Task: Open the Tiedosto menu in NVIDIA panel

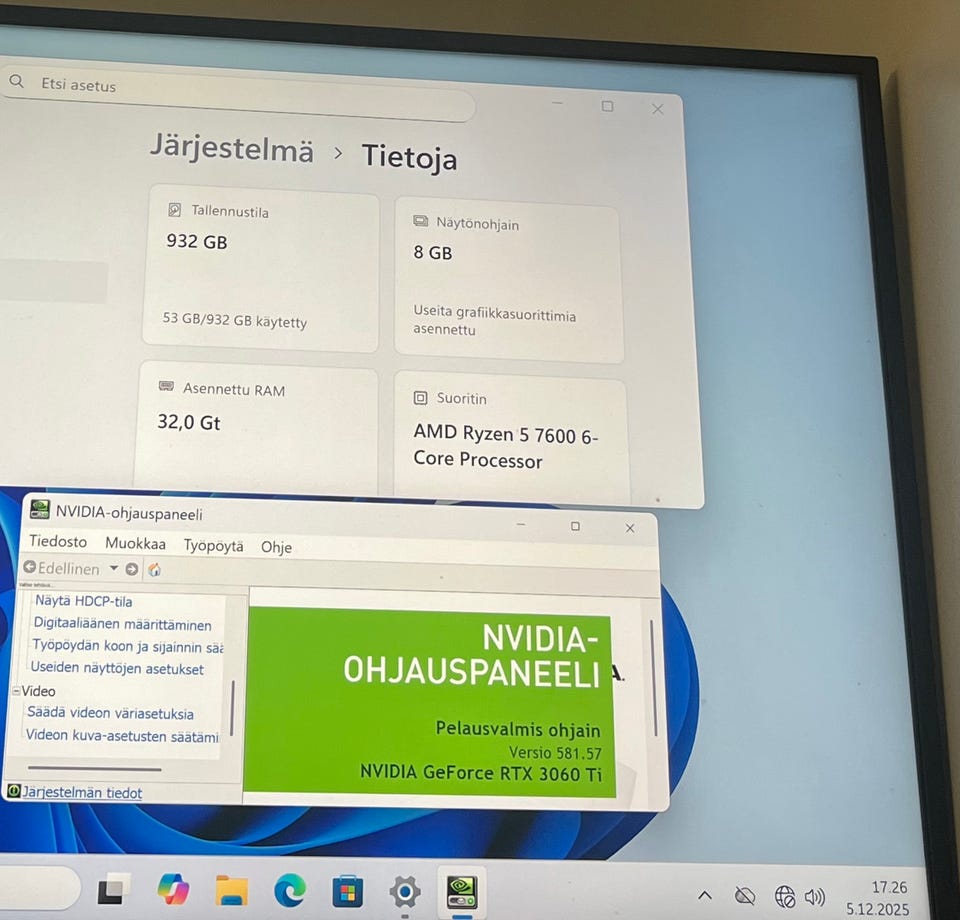Action: coord(58,542)
